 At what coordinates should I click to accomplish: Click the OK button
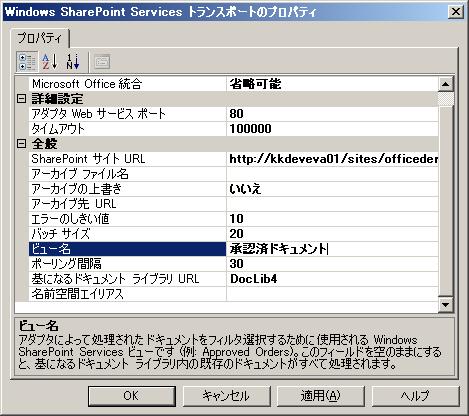[x=132, y=396]
